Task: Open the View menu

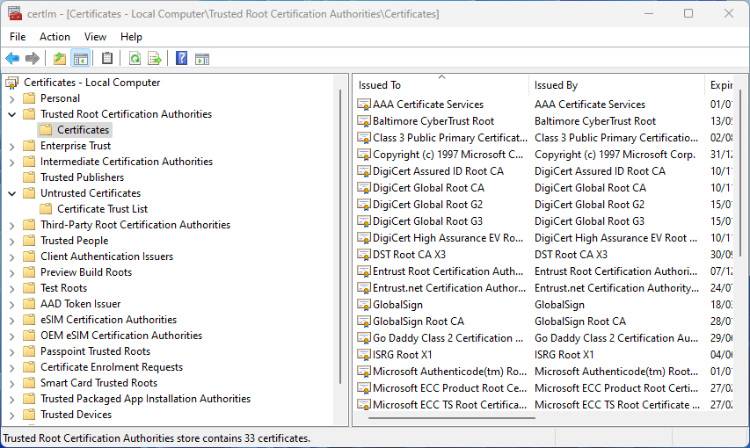Action: pos(95,37)
